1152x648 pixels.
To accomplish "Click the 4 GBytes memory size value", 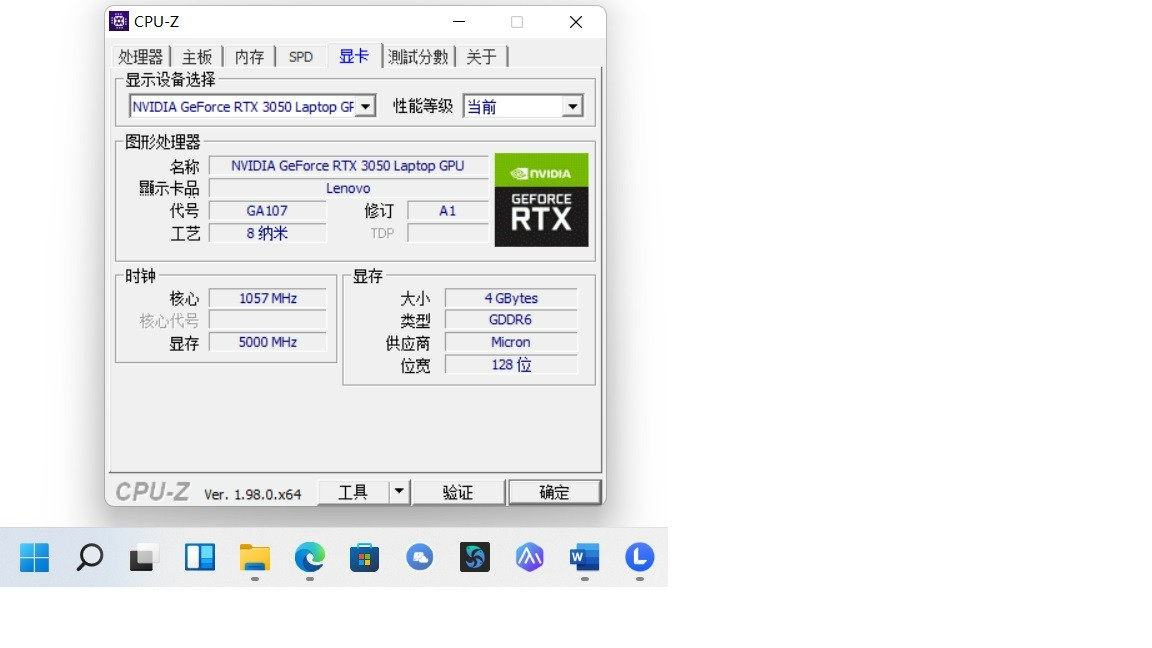I will tap(511, 298).
